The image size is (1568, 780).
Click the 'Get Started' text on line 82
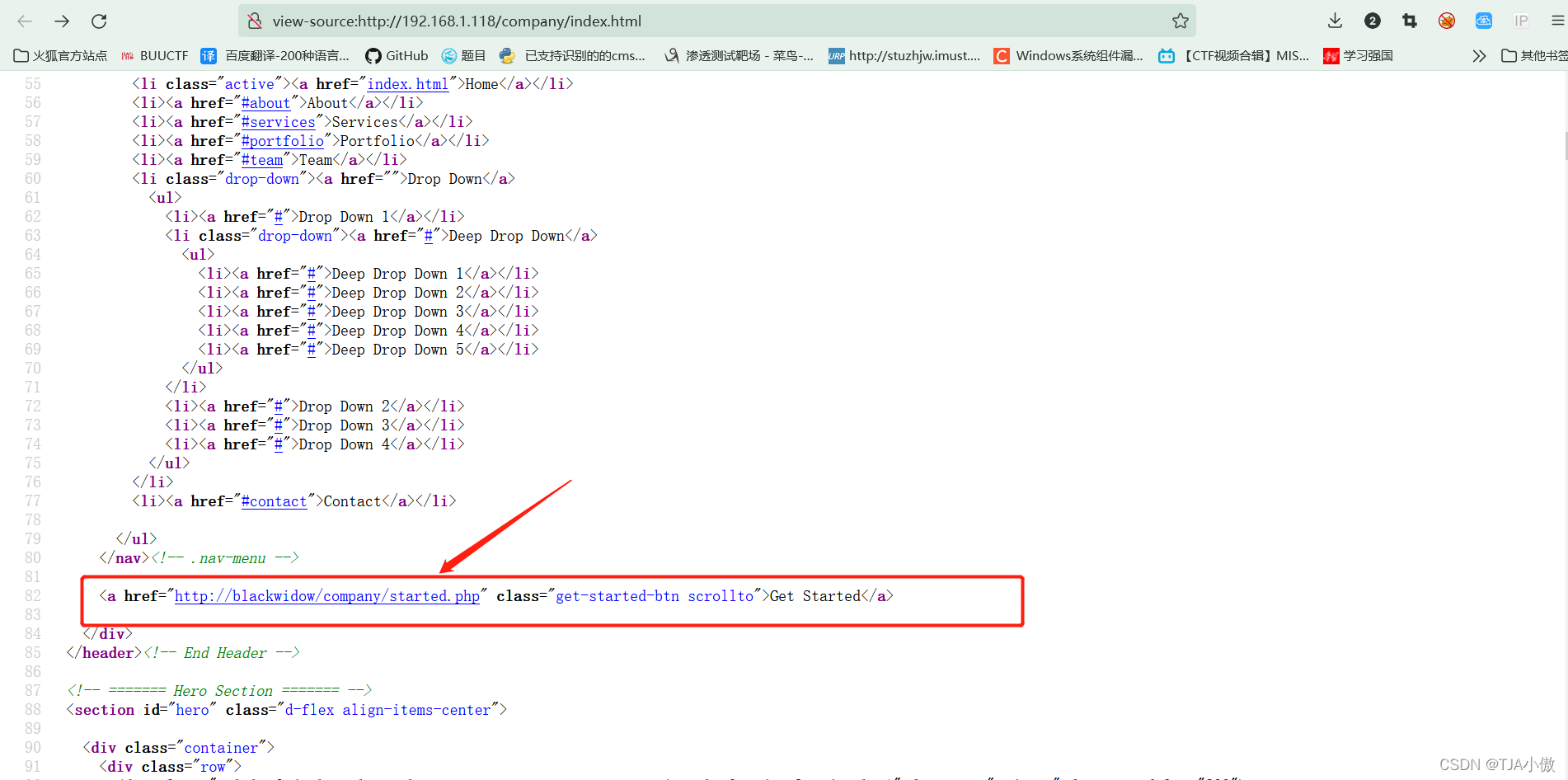[x=815, y=596]
